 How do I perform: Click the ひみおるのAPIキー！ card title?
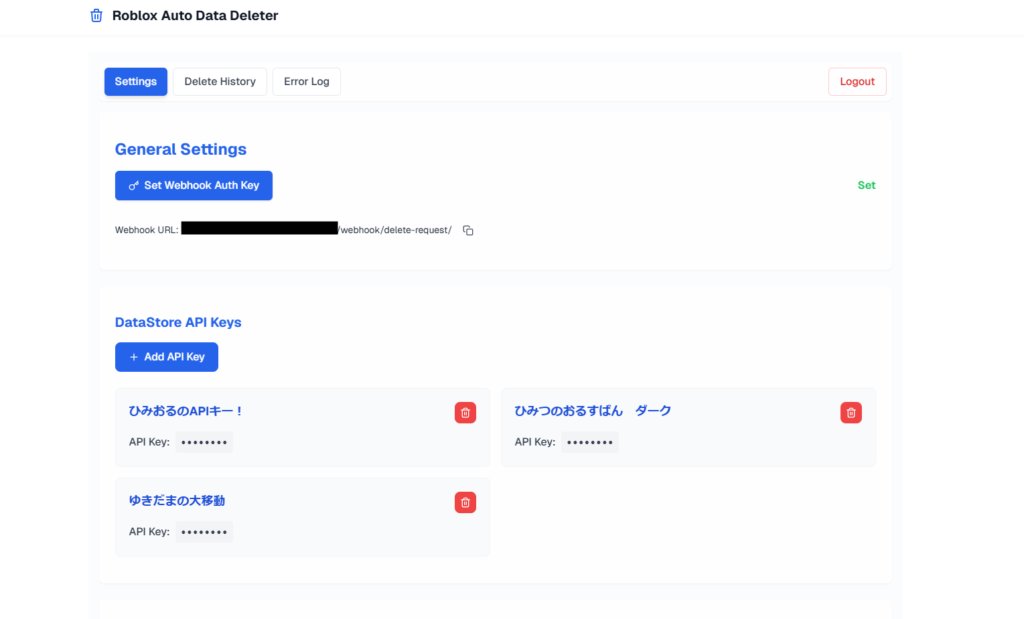(186, 411)
